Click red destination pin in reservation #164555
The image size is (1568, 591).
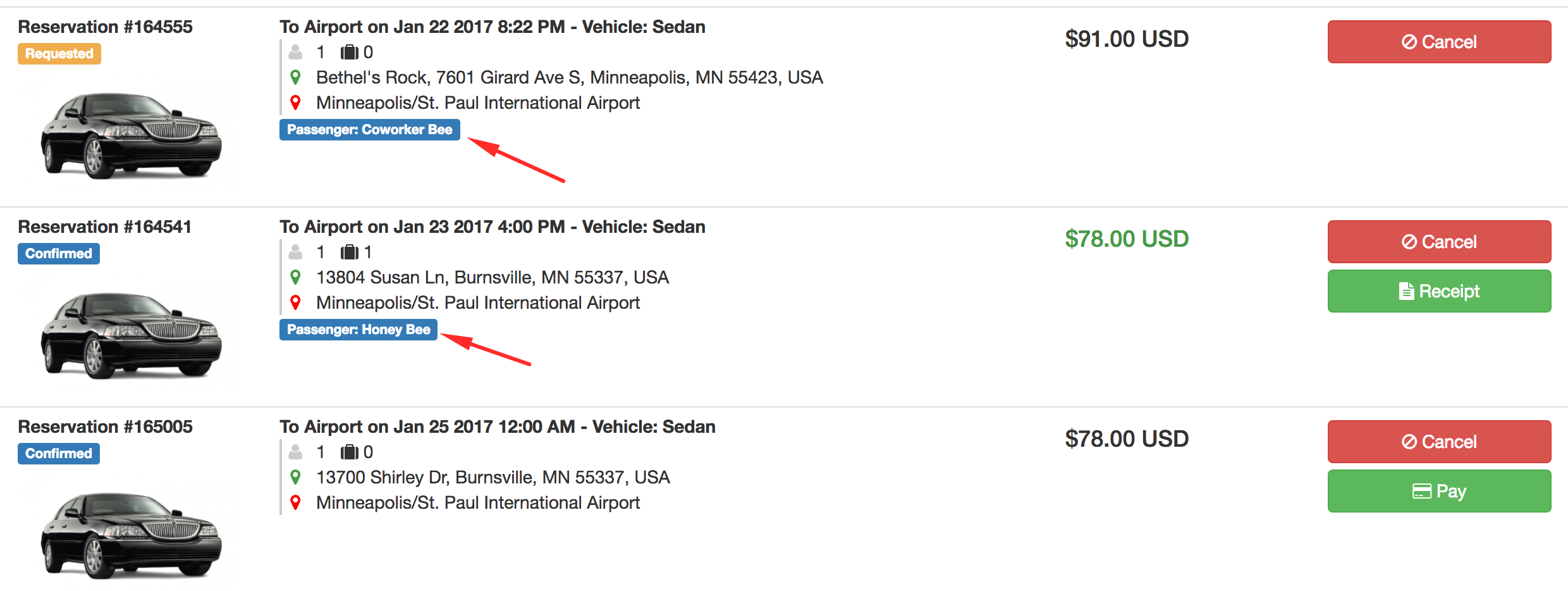pos(295,103)
